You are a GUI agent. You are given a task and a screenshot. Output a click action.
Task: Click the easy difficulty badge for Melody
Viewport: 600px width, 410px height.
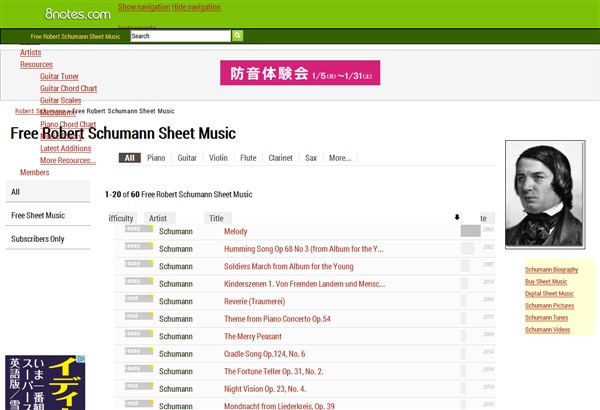(139, 229)
